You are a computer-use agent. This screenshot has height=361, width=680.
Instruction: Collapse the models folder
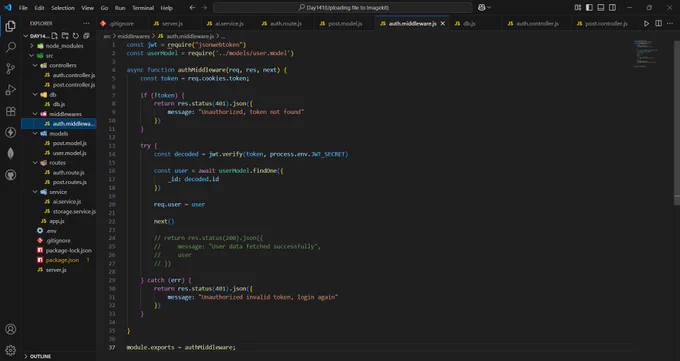(x=35, y=133)
